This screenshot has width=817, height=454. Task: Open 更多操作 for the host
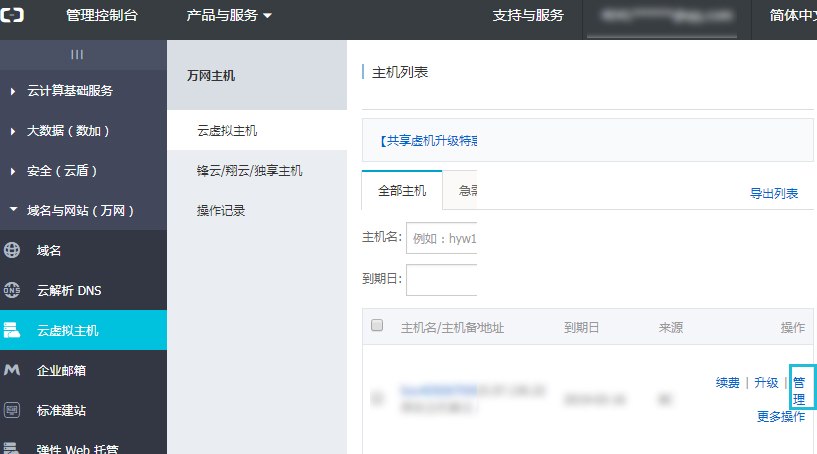pos(781,416)
